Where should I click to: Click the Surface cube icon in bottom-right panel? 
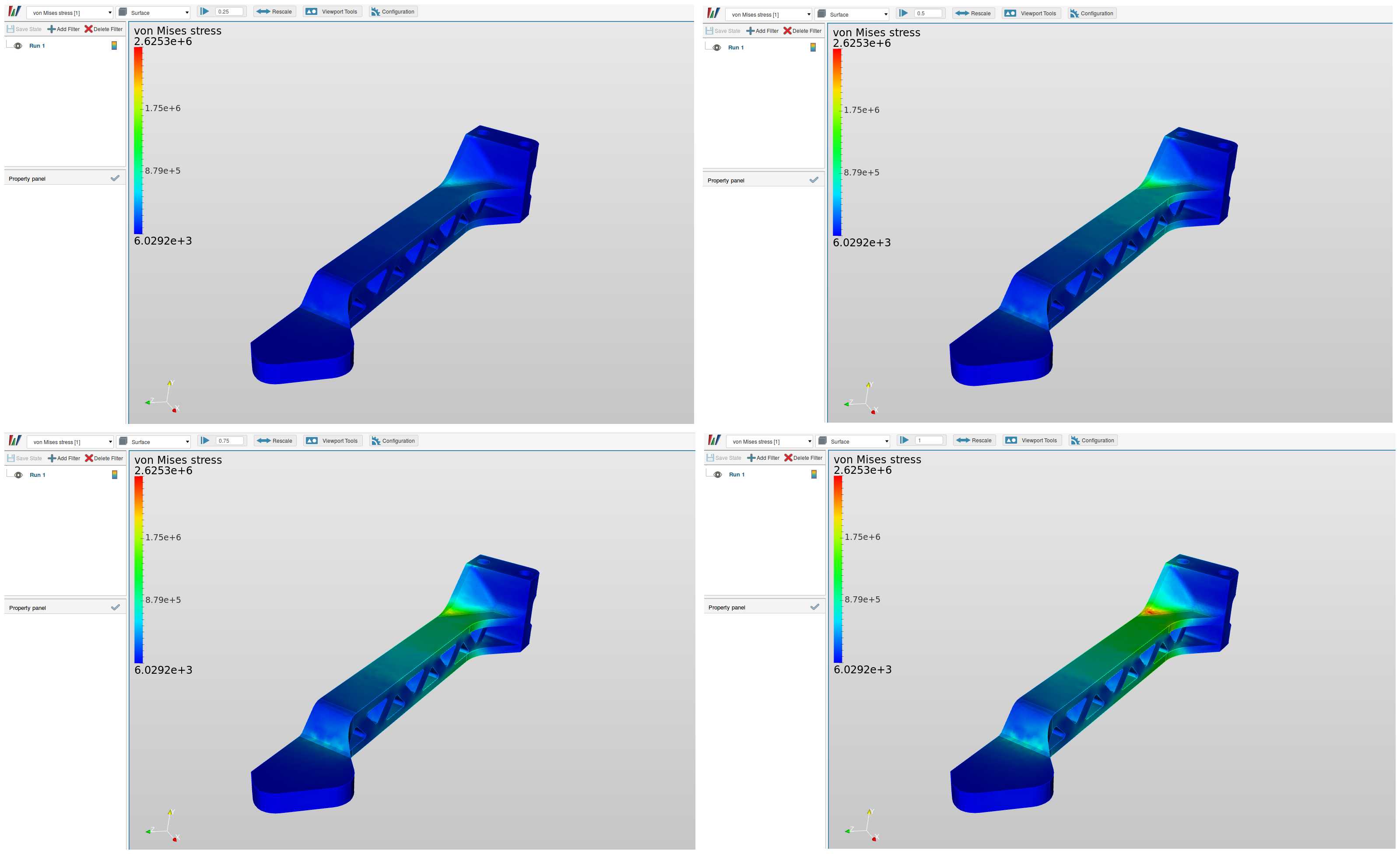coord(822,441)
